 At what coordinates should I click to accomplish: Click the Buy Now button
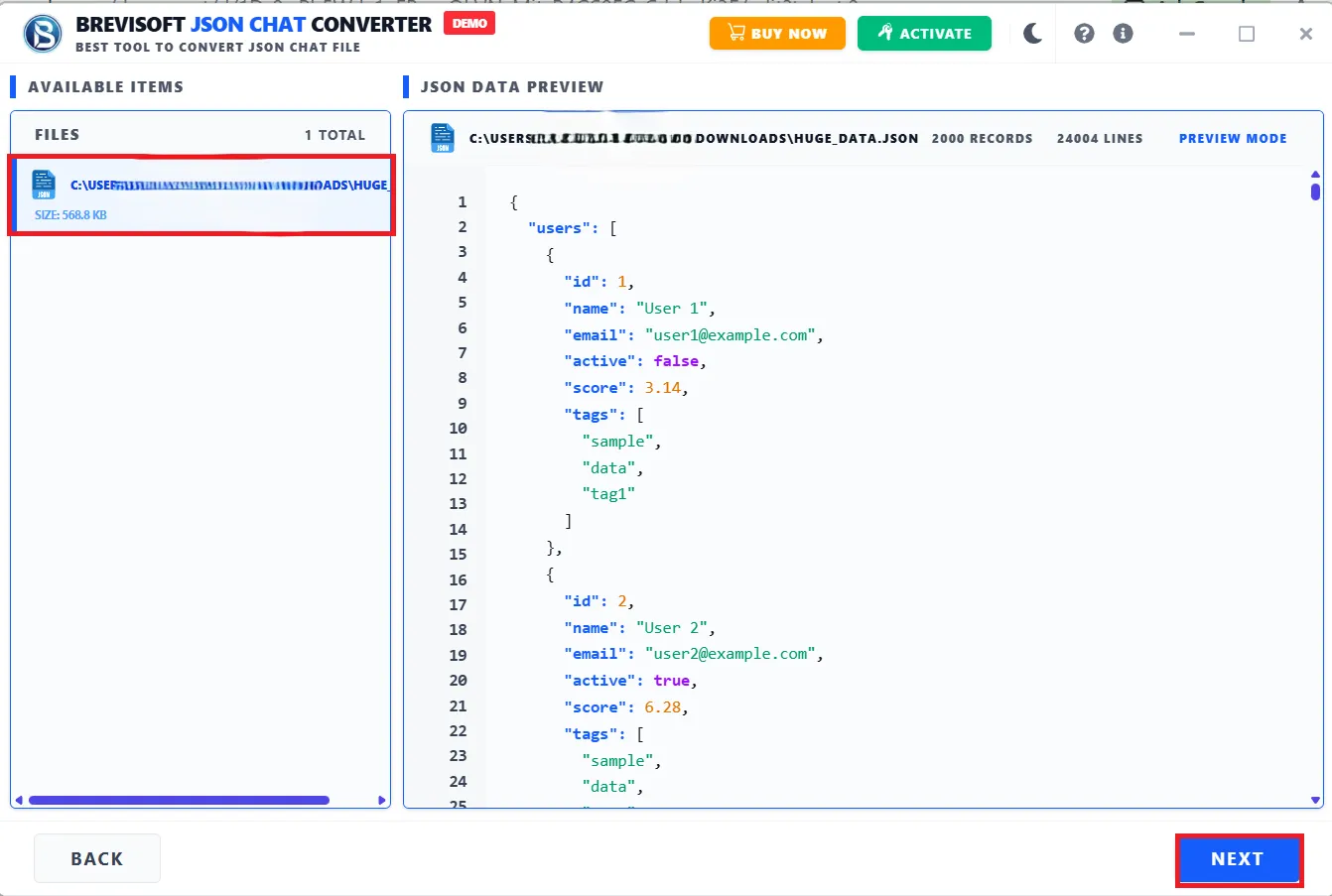pyautogui.click(x=777, y=33)
